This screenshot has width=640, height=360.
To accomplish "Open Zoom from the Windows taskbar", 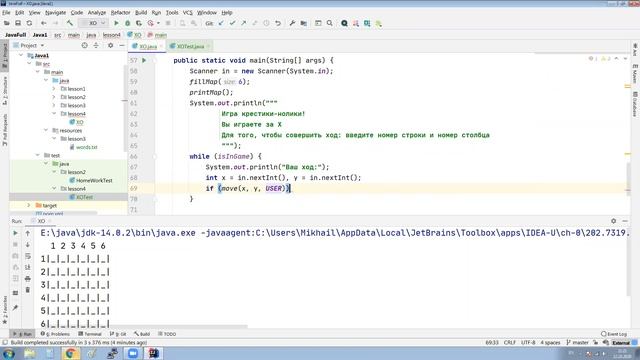I will click(133, 353).
